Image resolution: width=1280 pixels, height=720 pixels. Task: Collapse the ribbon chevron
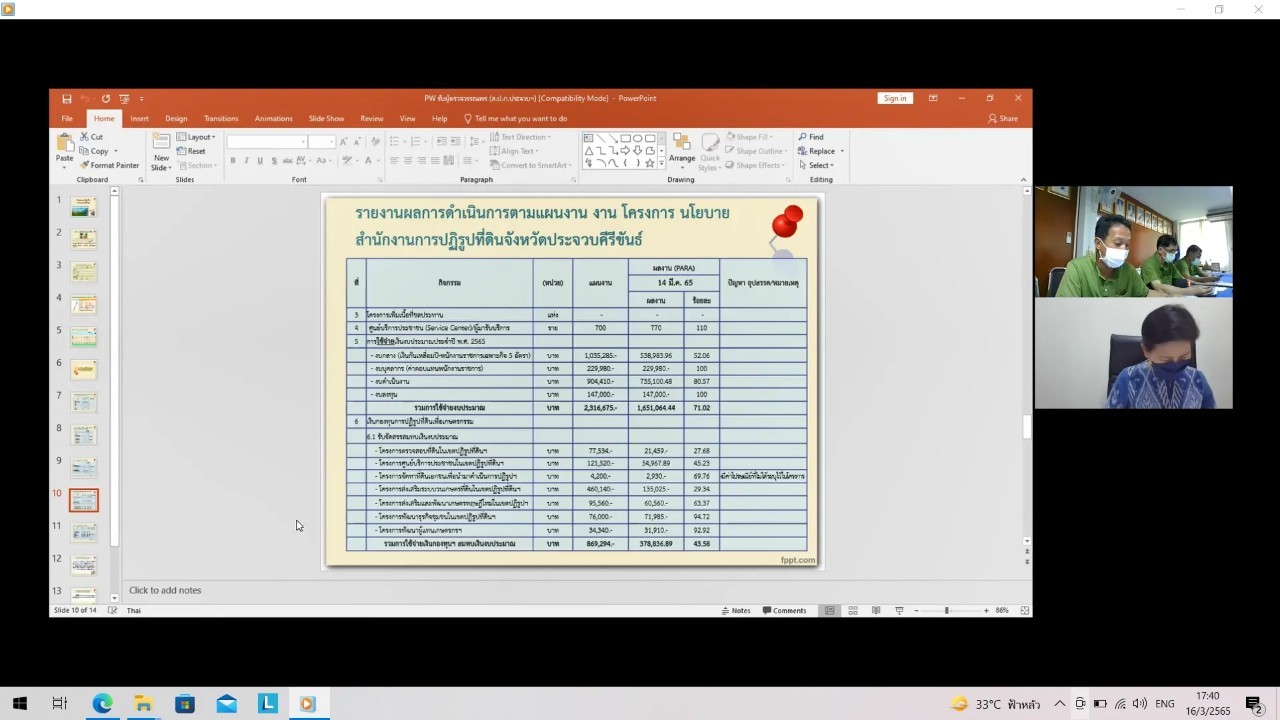coord(1024,180)
